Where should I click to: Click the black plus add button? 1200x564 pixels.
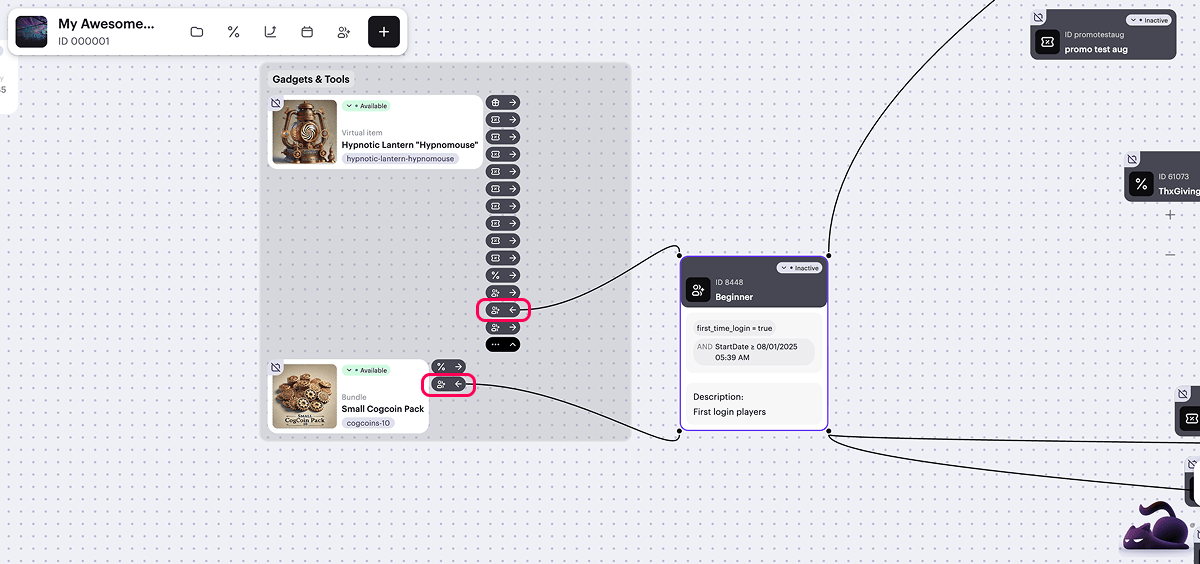tap(384, 32)
